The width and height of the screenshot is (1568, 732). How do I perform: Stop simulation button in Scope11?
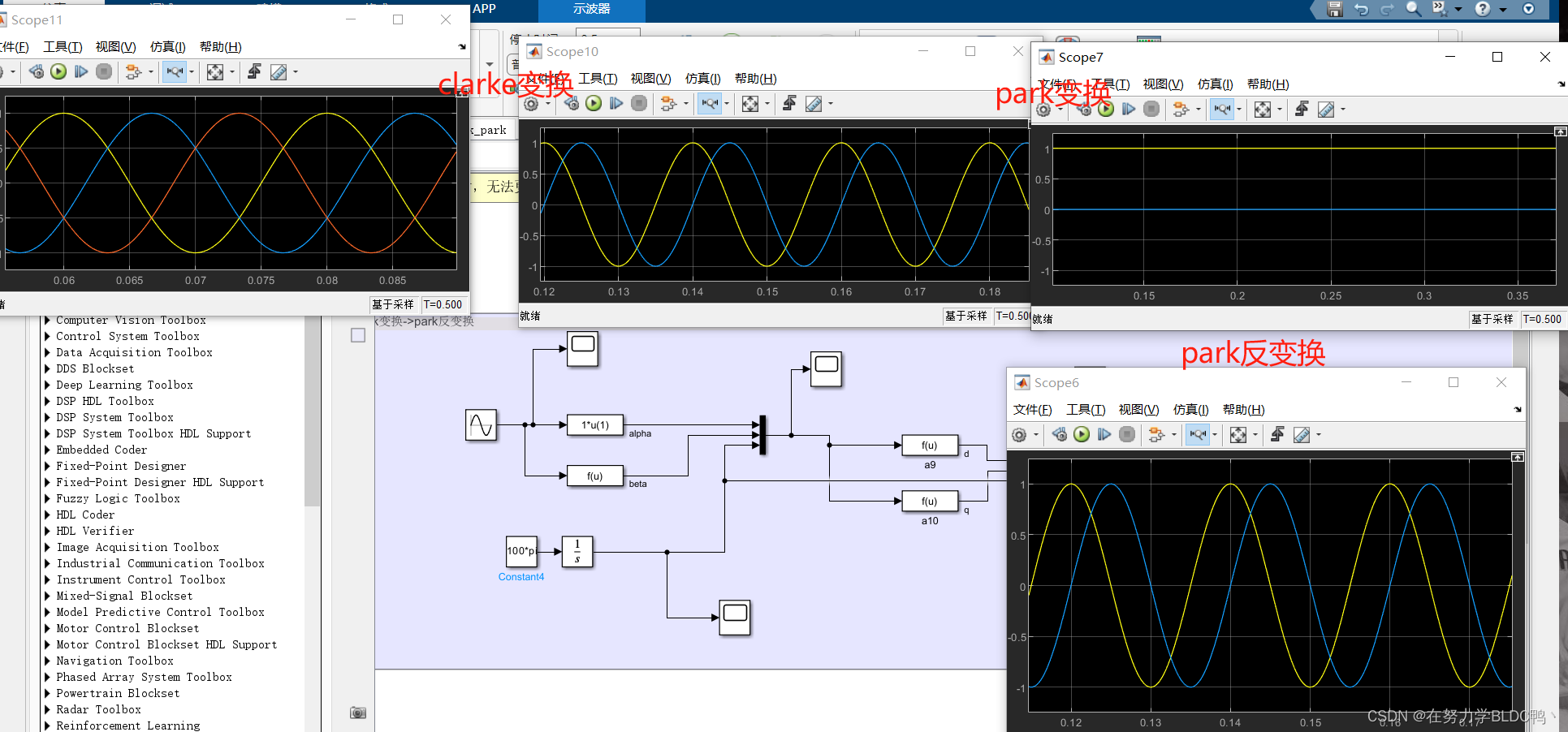(x=104, y=71)
